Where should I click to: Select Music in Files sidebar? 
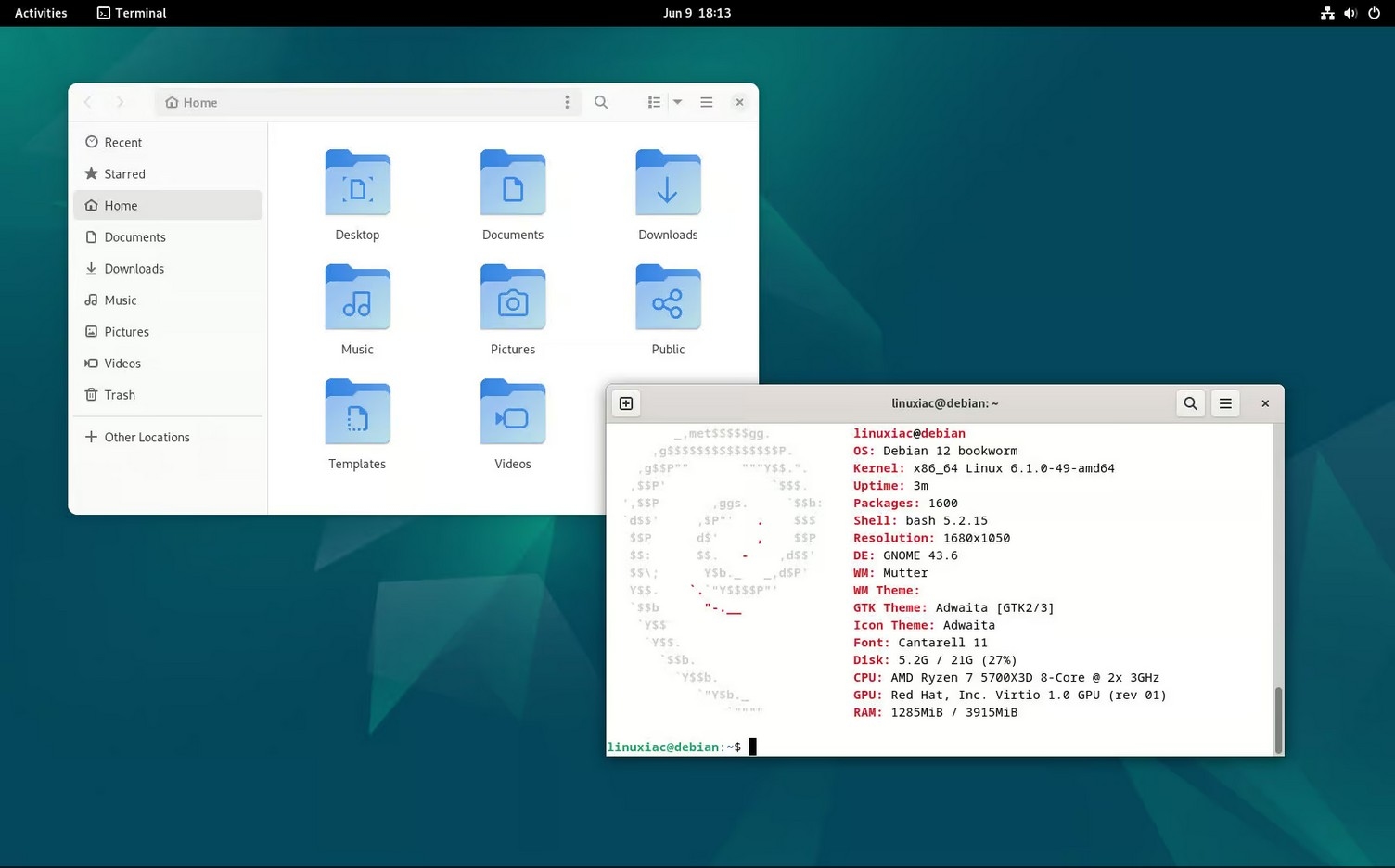click(x=168, y=300)
